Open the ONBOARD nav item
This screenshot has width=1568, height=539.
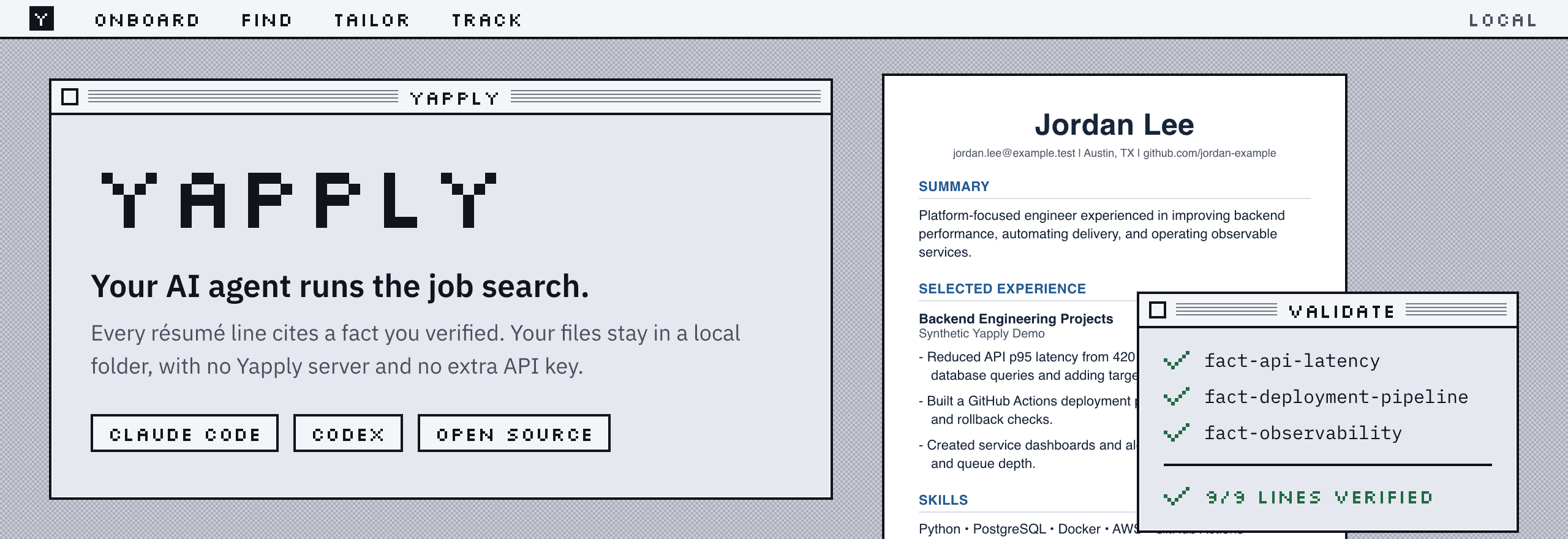coord(147,20)
